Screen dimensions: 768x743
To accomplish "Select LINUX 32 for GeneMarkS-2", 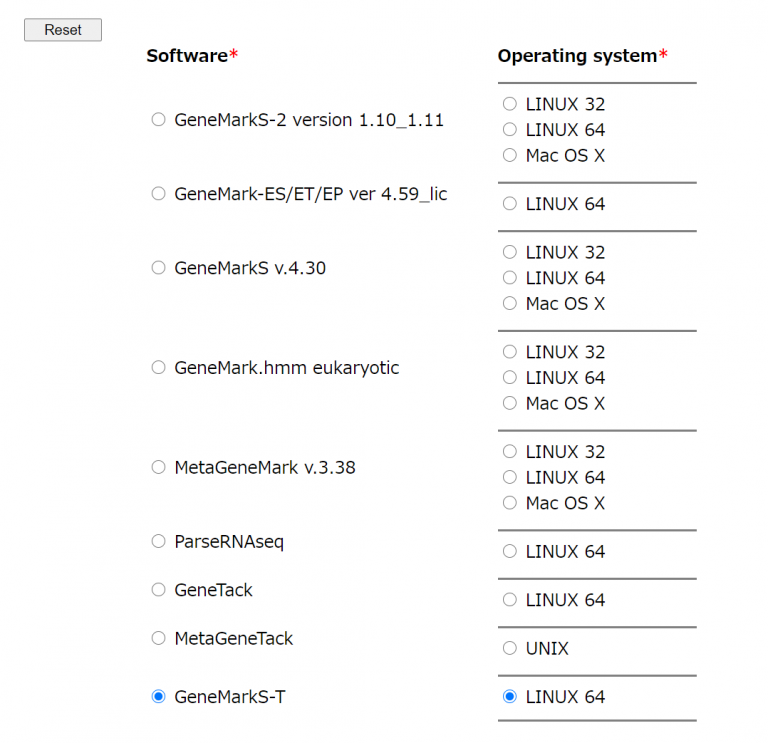I will 510,104.
